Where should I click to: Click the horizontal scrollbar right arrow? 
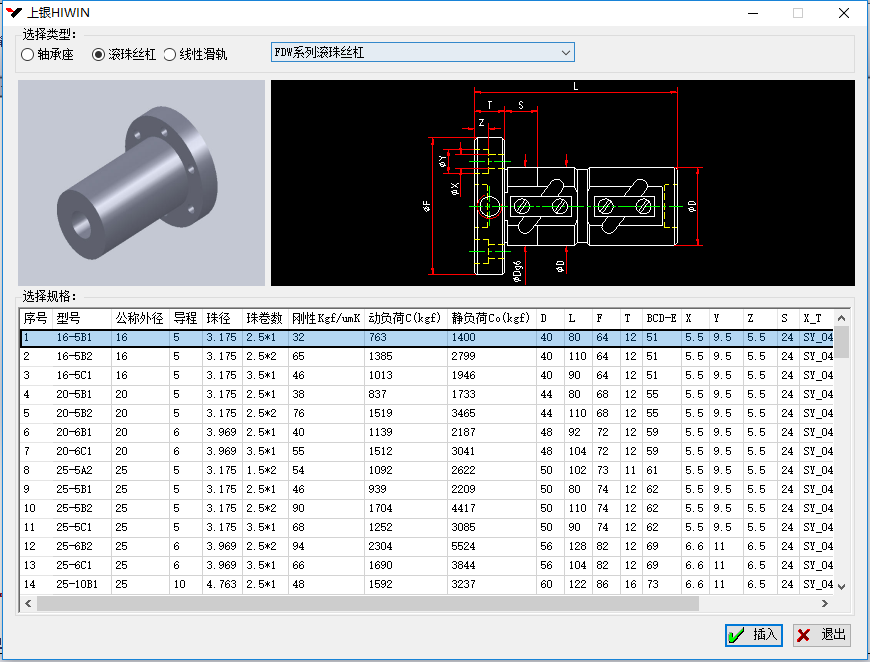[x=825, y=604]
